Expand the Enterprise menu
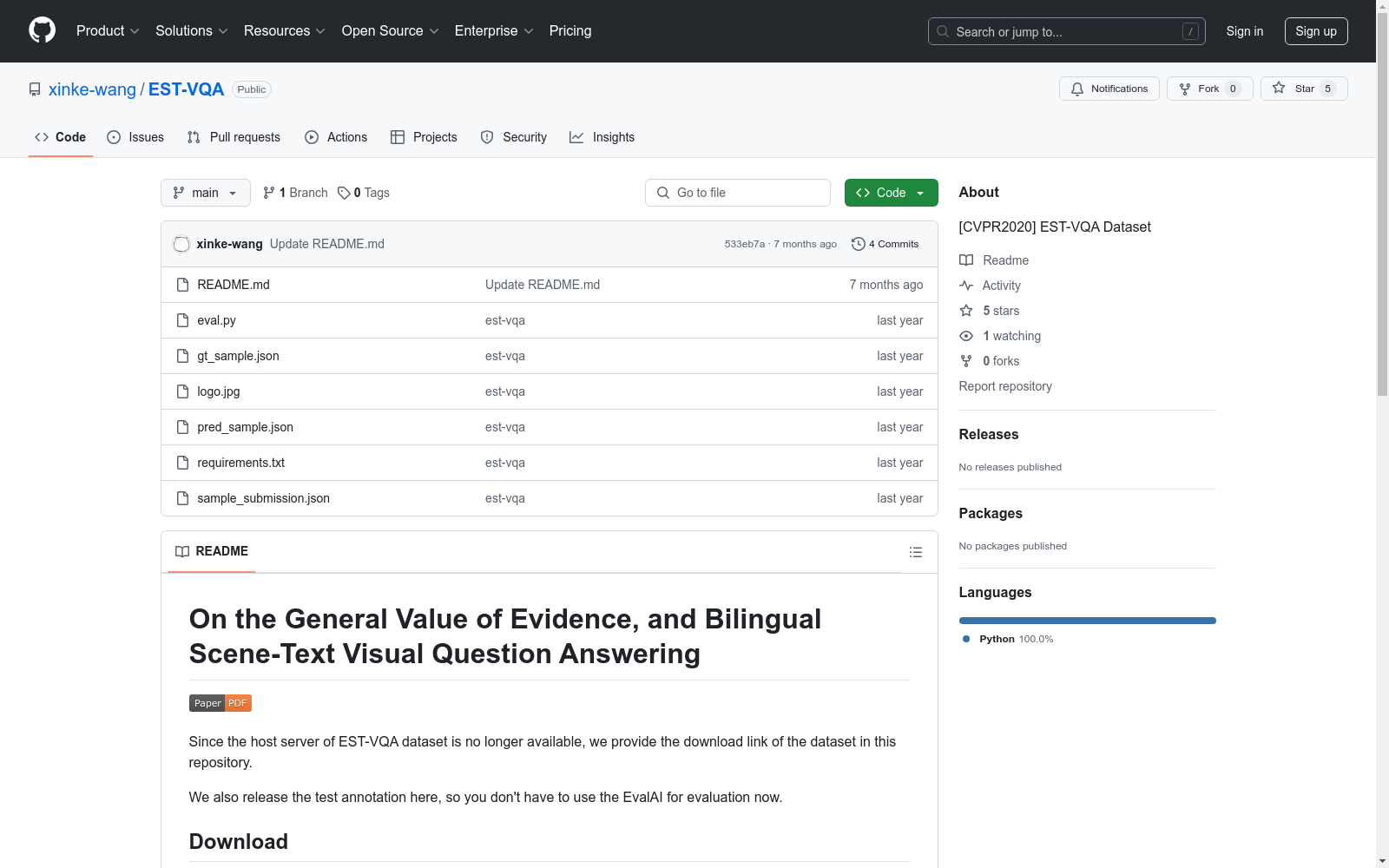Viewport: 1389px width, 868px height. coord(494,30)
